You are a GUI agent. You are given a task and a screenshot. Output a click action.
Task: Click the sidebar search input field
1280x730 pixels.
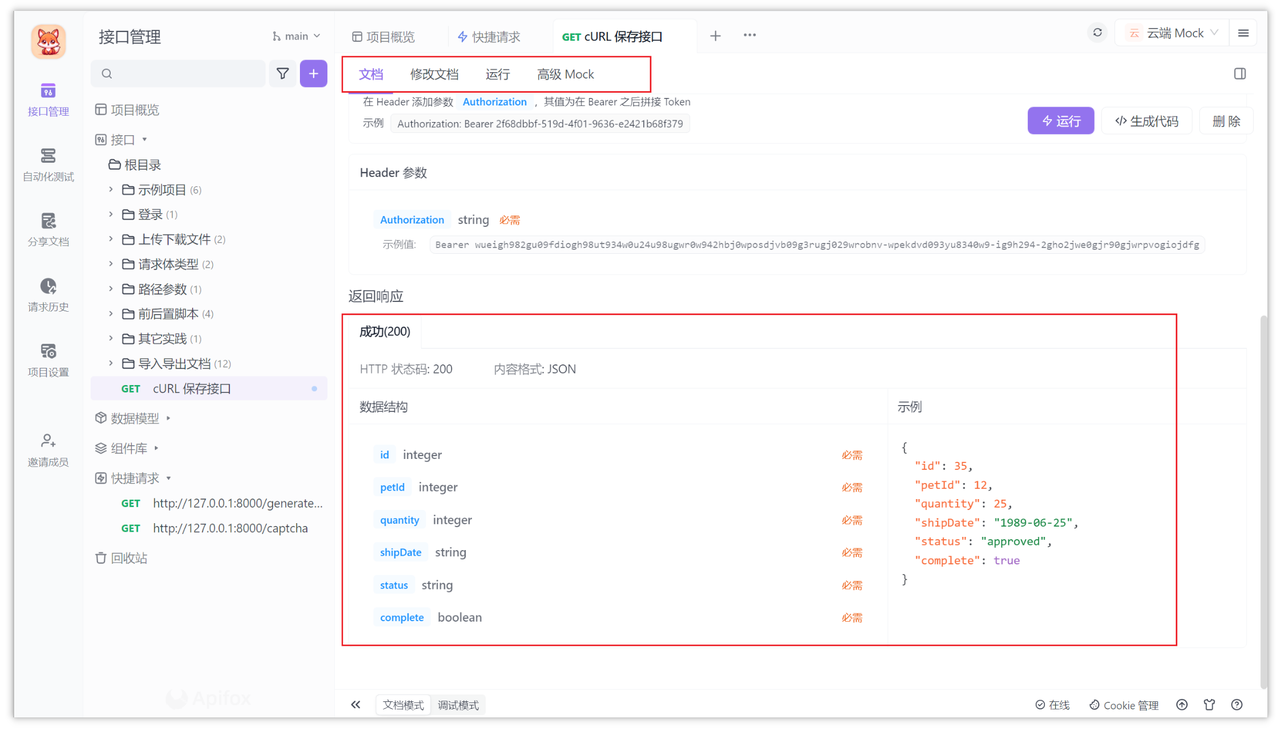pos(178,74)
